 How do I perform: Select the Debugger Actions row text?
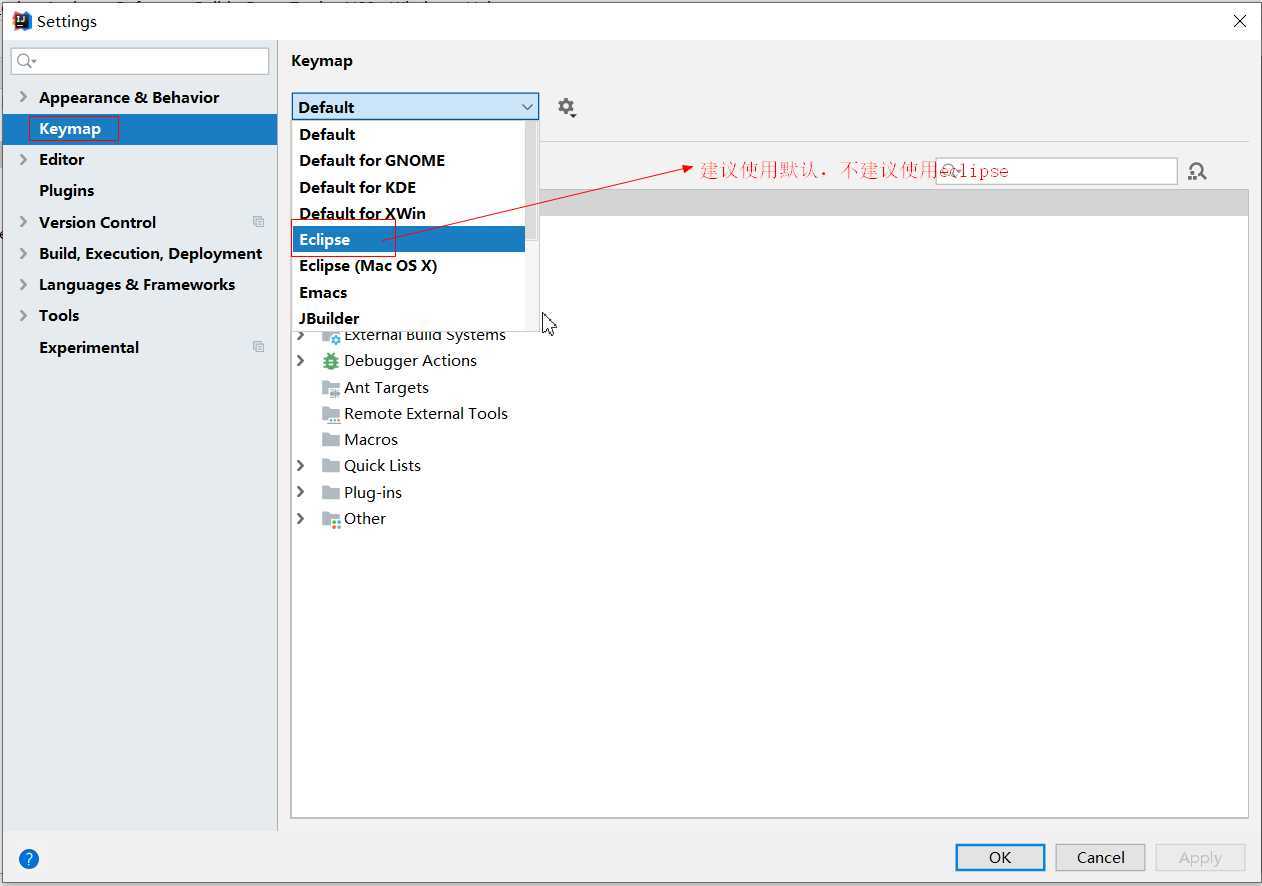(410, 361)
